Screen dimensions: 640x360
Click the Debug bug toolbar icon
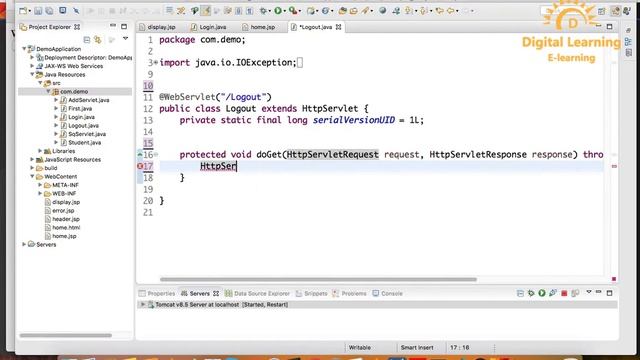point(264,11)
